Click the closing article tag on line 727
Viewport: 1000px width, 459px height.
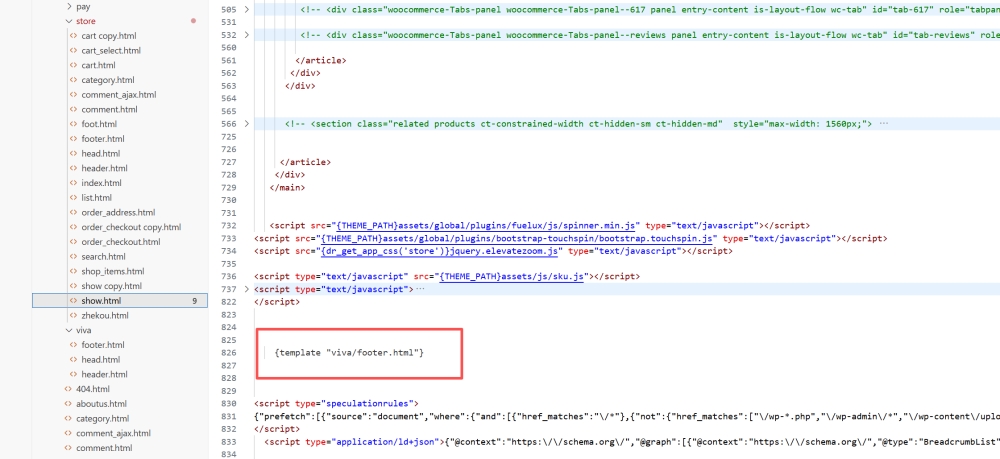(305, 162)
